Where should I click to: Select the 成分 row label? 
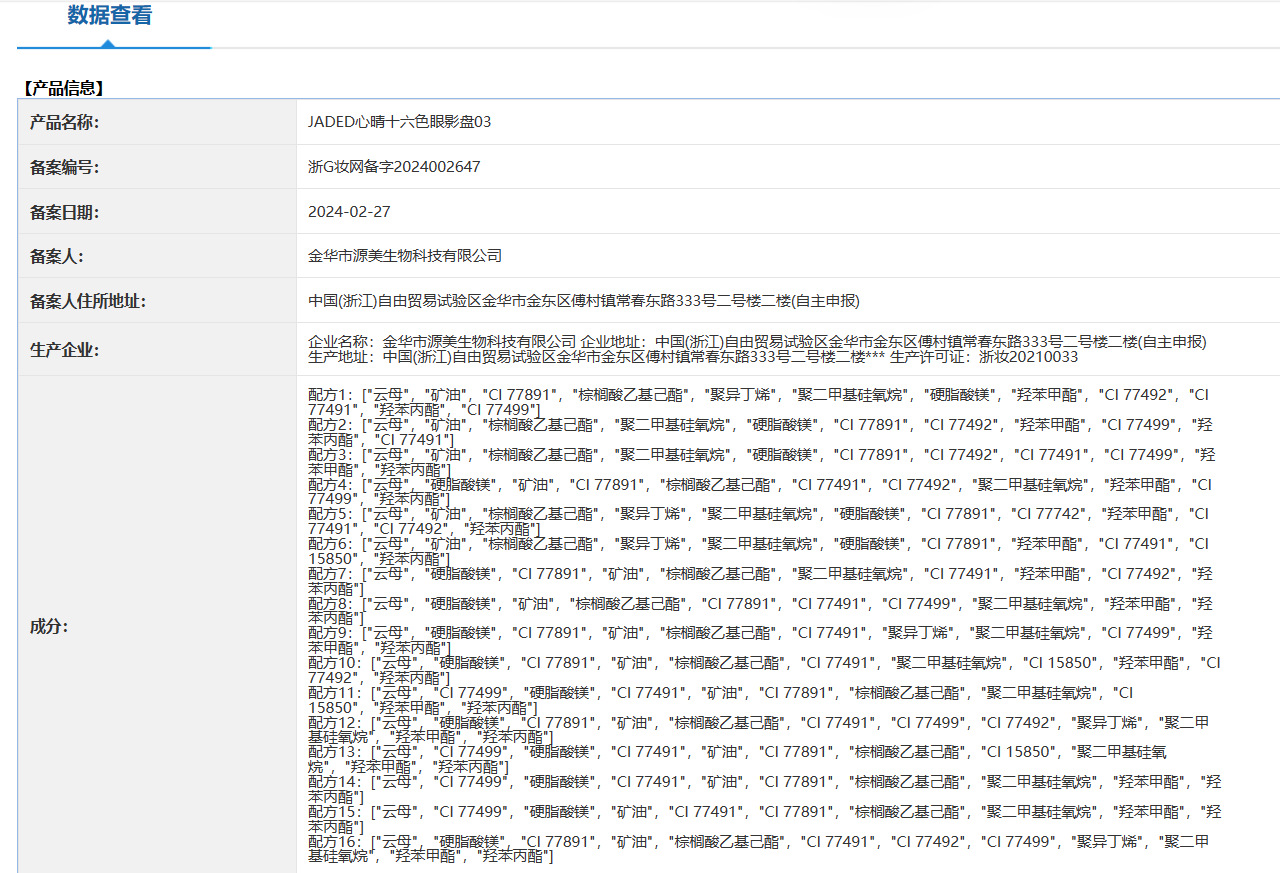click(x=49, y=626)
